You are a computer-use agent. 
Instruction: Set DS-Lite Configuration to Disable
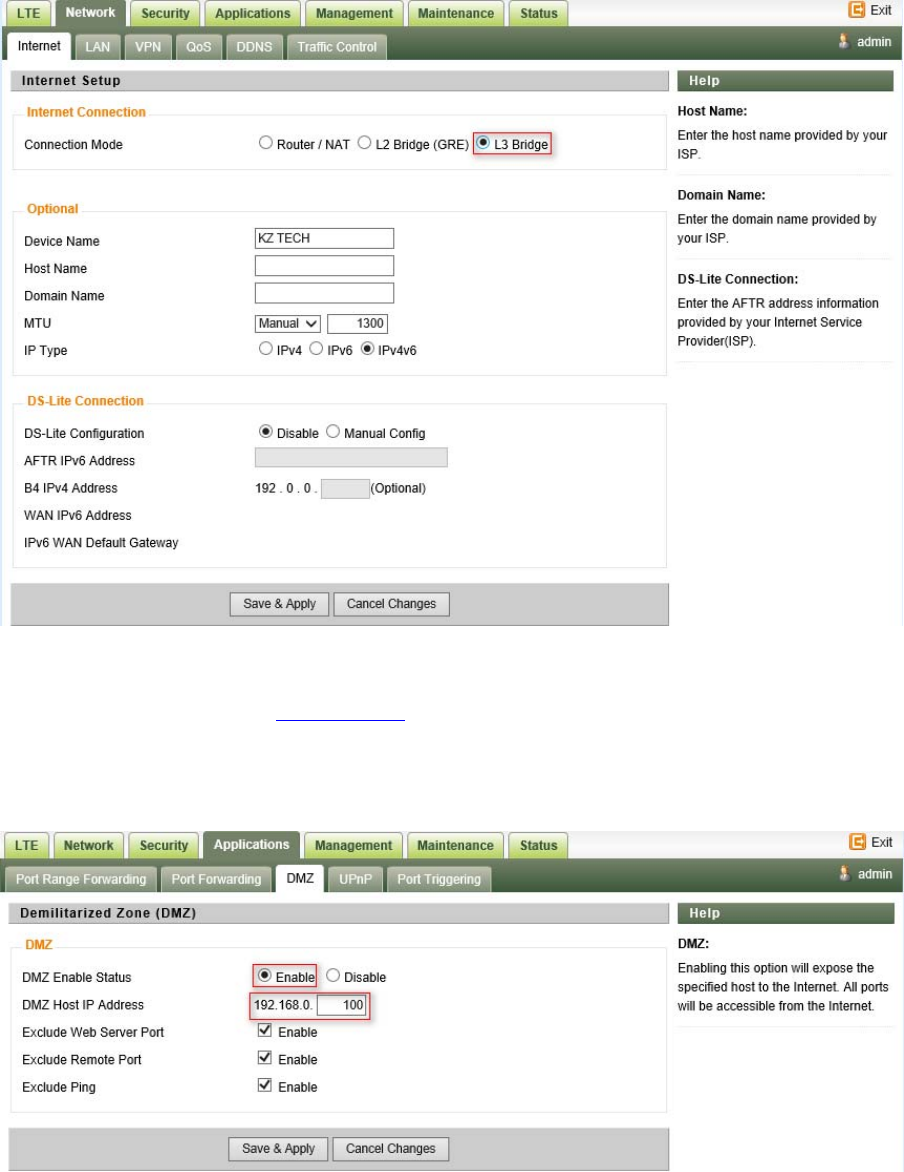[265, 431]
